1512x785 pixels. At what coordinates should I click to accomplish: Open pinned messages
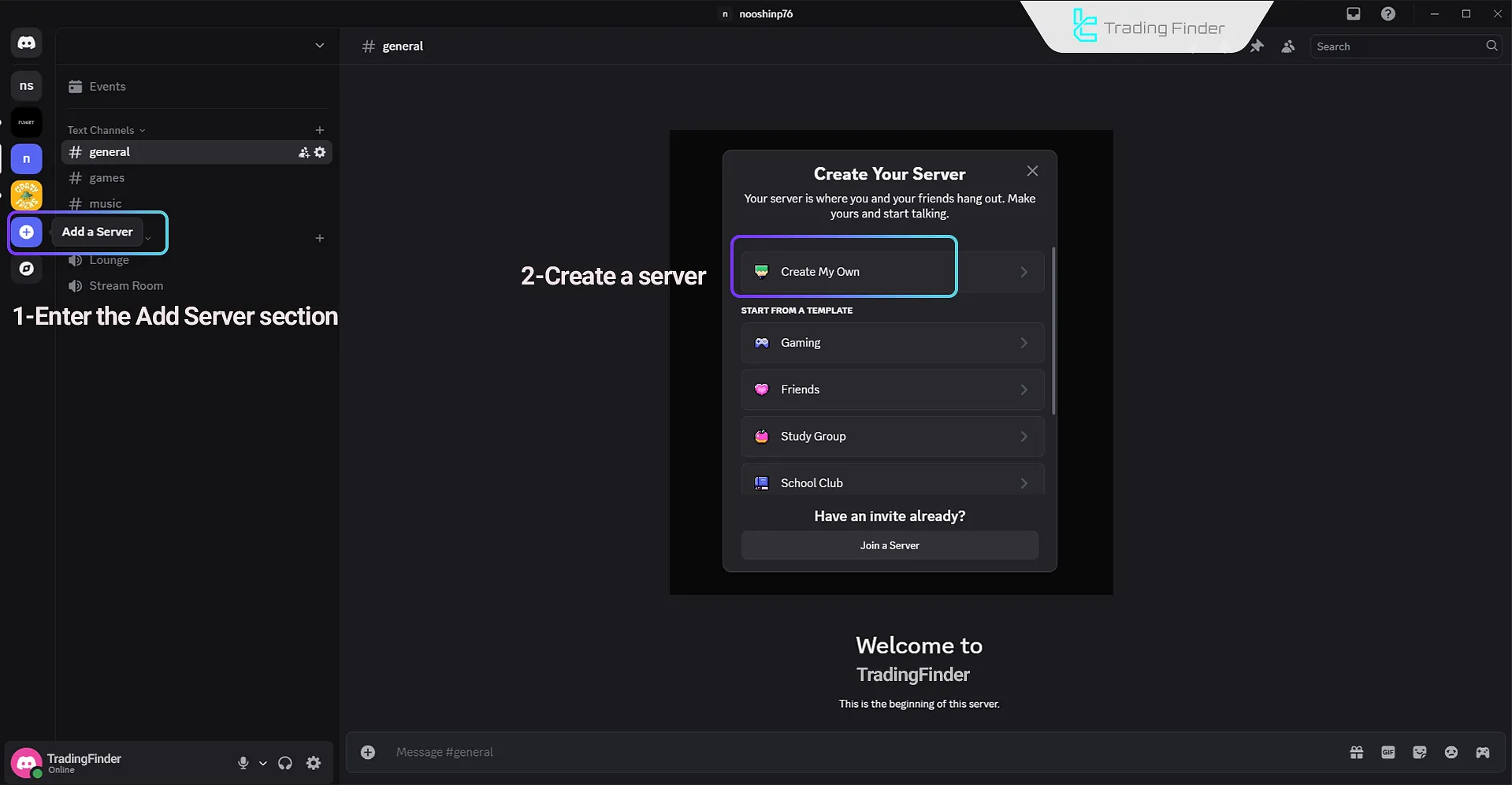(1258, 46)
